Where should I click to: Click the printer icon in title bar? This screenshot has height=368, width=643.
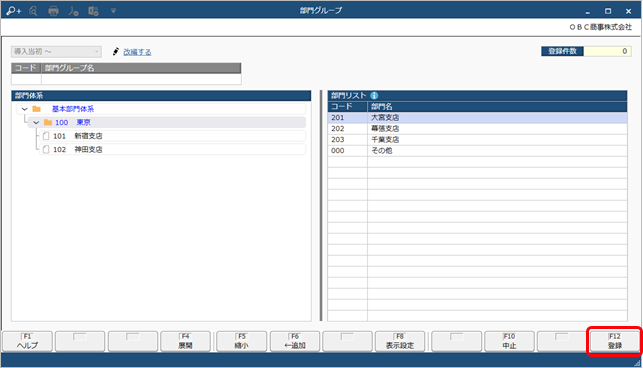(x=53, y=11)
